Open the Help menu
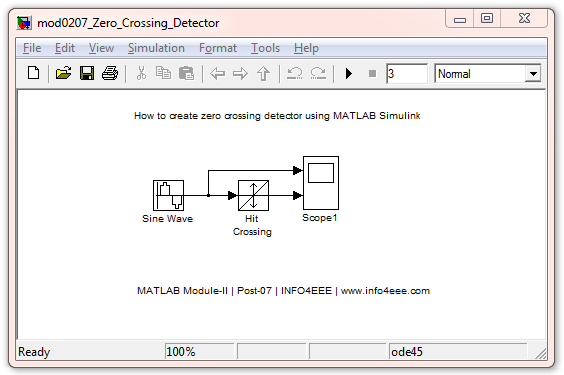The height and width of the screenshot is (375, 564). click(306, 48)
